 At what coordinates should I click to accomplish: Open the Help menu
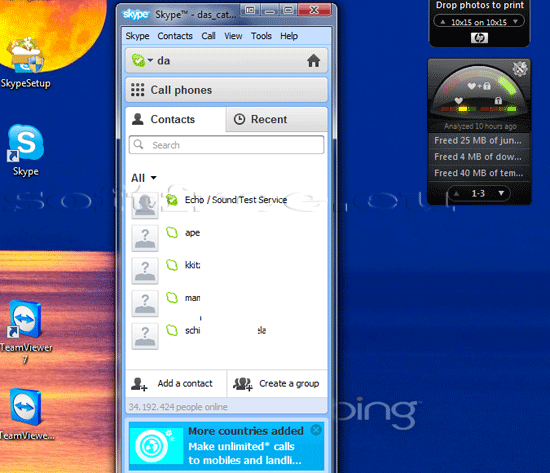coord(289,36)
